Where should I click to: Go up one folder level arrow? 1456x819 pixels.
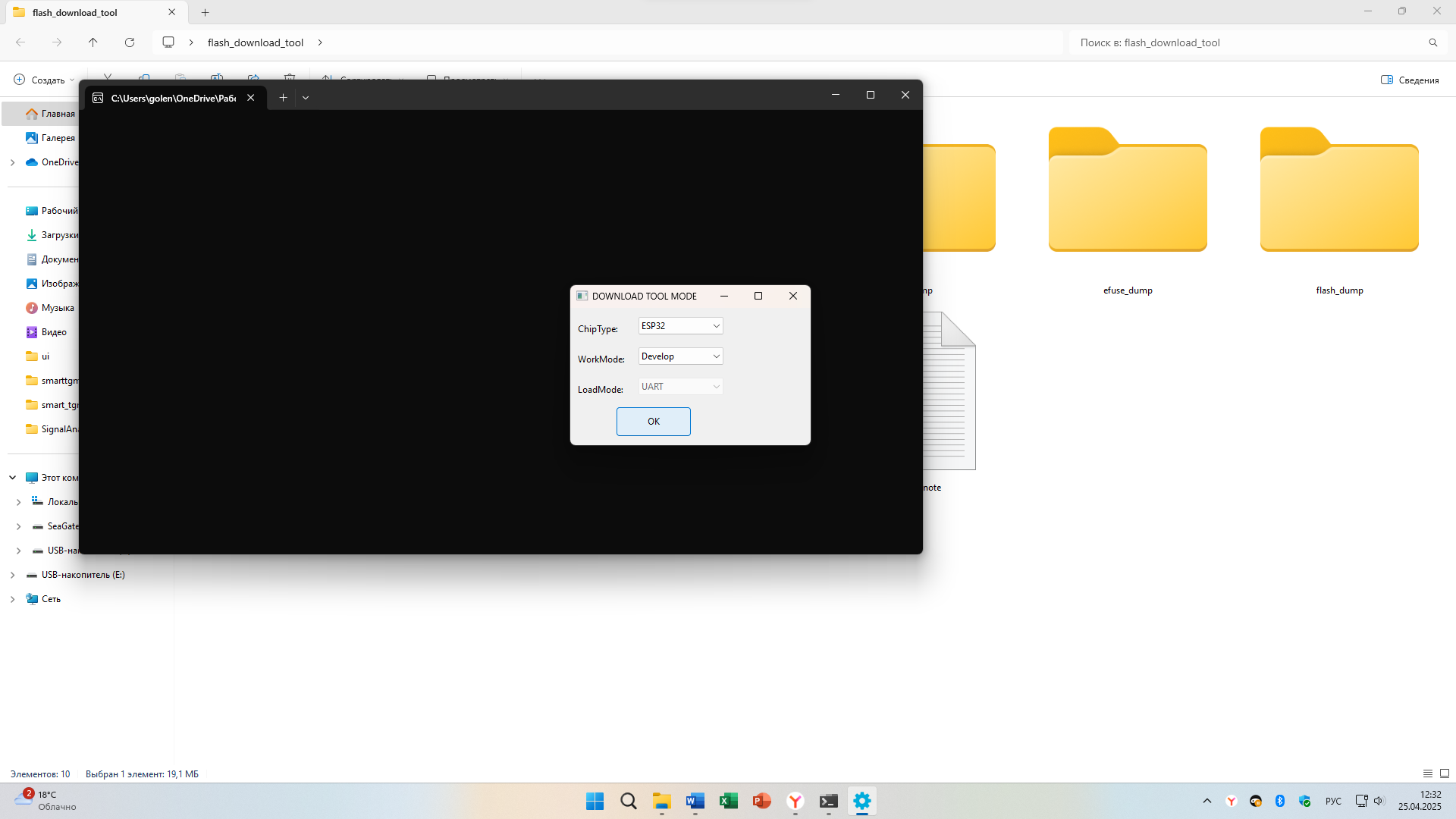tap(93, 42)
